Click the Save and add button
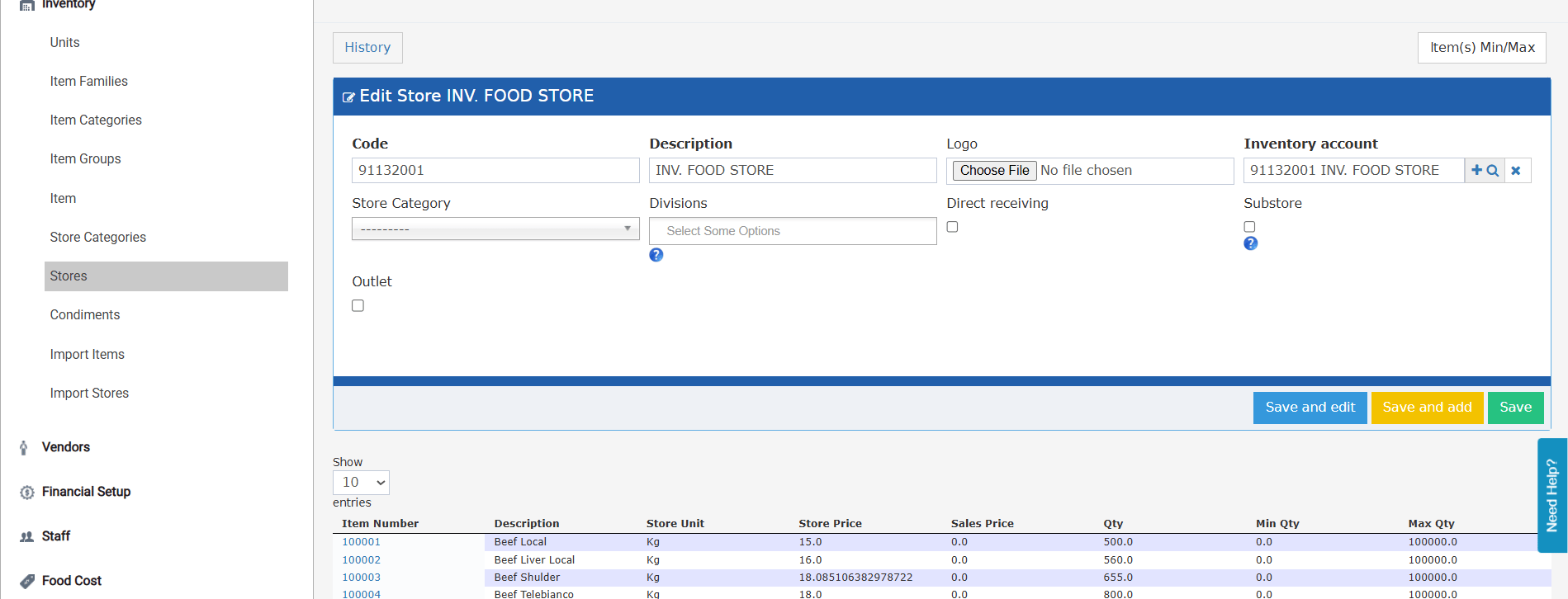The height and width of the screenshot is (599, 1568). tap(1427, 408)
